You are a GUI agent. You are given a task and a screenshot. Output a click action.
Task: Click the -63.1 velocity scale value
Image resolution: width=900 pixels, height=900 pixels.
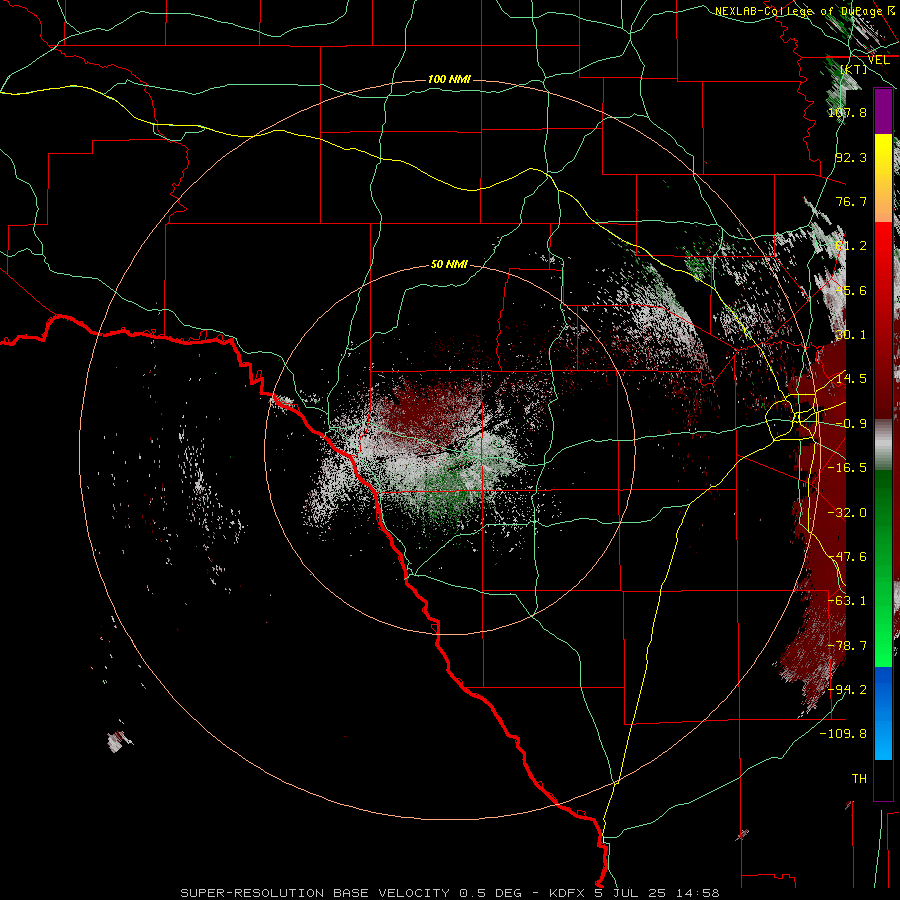coord(847,600)
